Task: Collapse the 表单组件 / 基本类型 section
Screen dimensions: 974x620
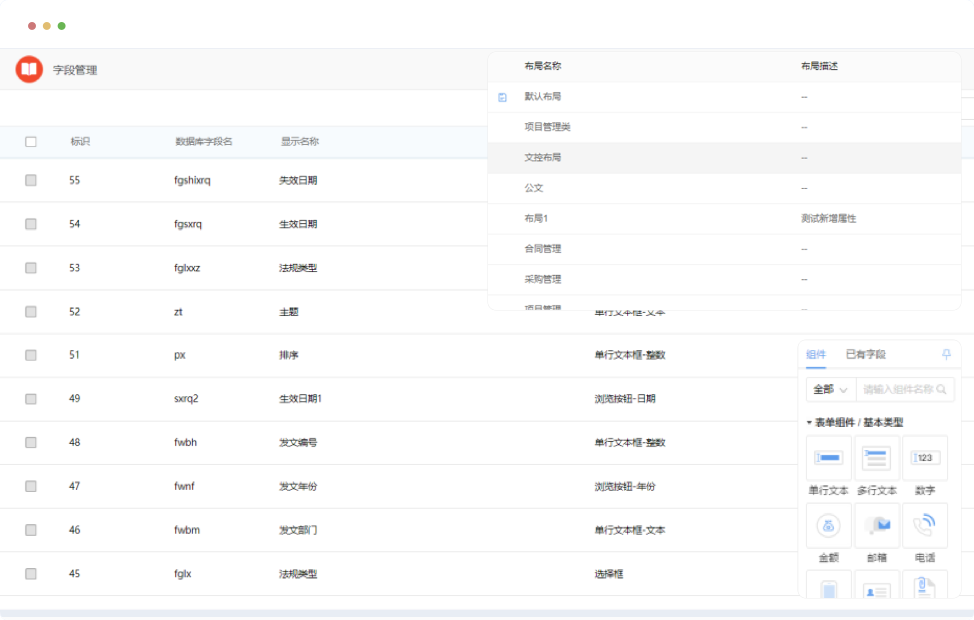Action: pyautogui.click(x=809, y=422)
